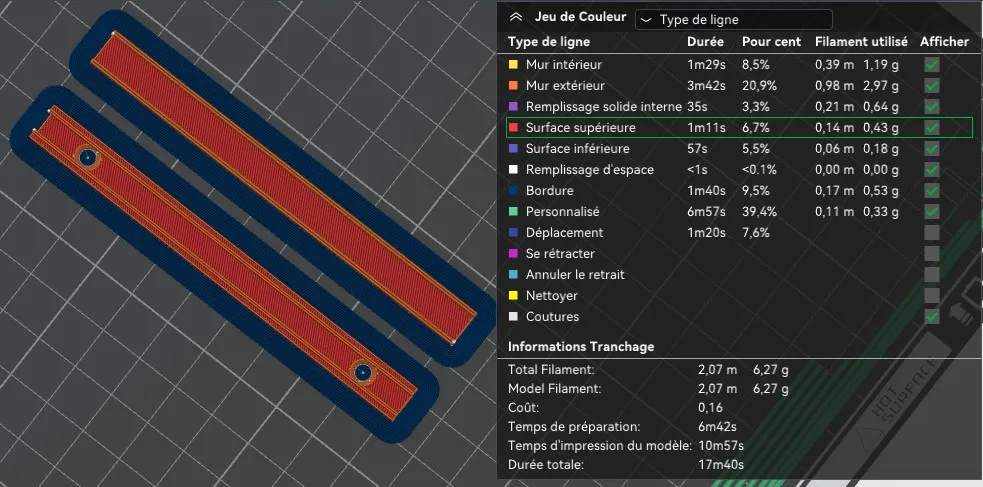Click the Afficher column header
Viewport: 983px width, 487px height.
(x=944, y=42)
